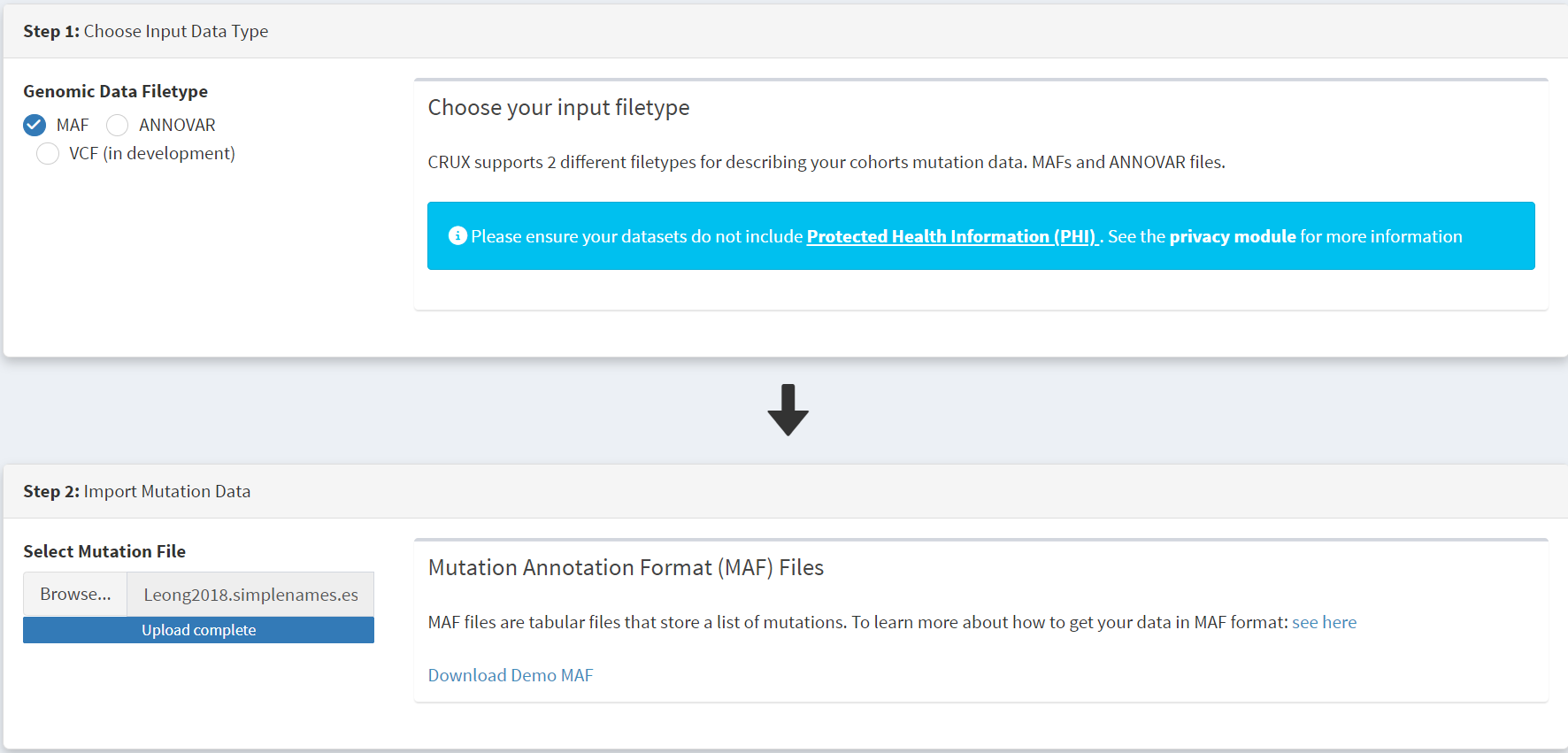Open the privacy module link
1568x753 pixels.
click(1233, 236)
